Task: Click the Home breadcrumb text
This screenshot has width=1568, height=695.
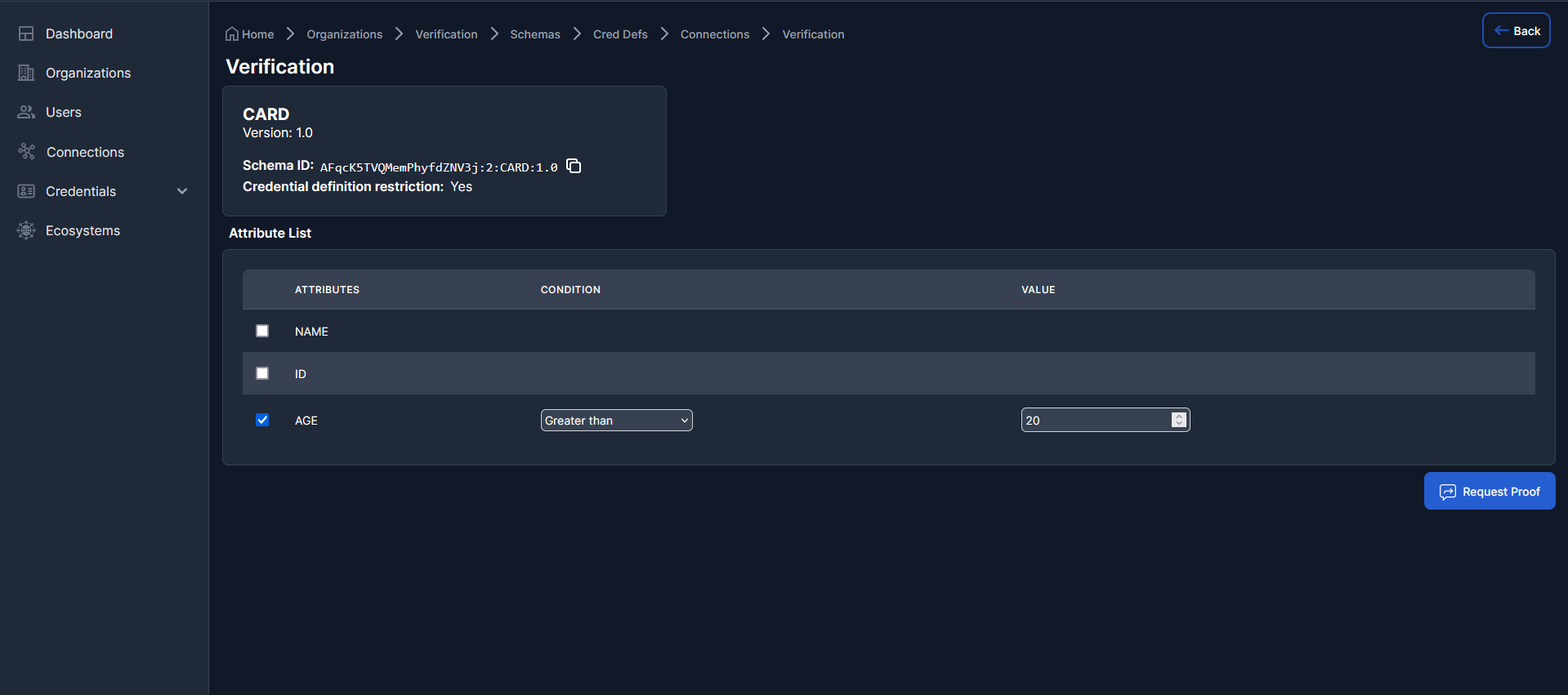Action: (x=258, y=34)
